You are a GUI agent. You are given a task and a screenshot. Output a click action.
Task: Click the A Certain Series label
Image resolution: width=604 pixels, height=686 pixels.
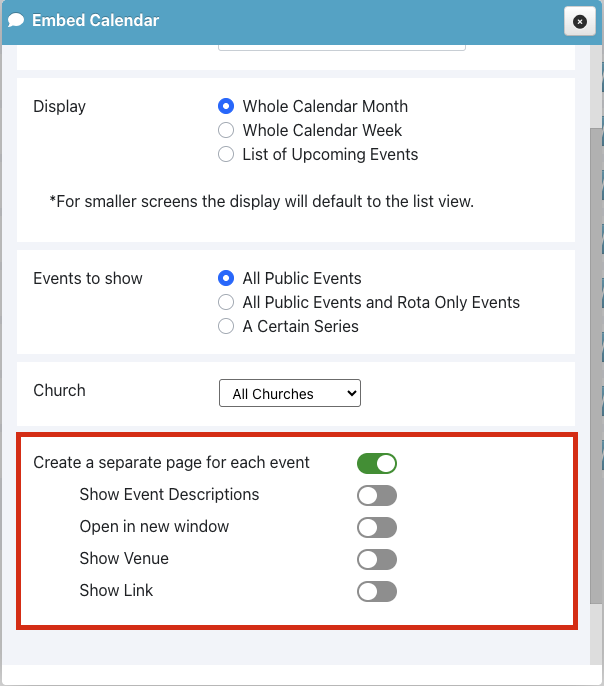pos(300,326)
